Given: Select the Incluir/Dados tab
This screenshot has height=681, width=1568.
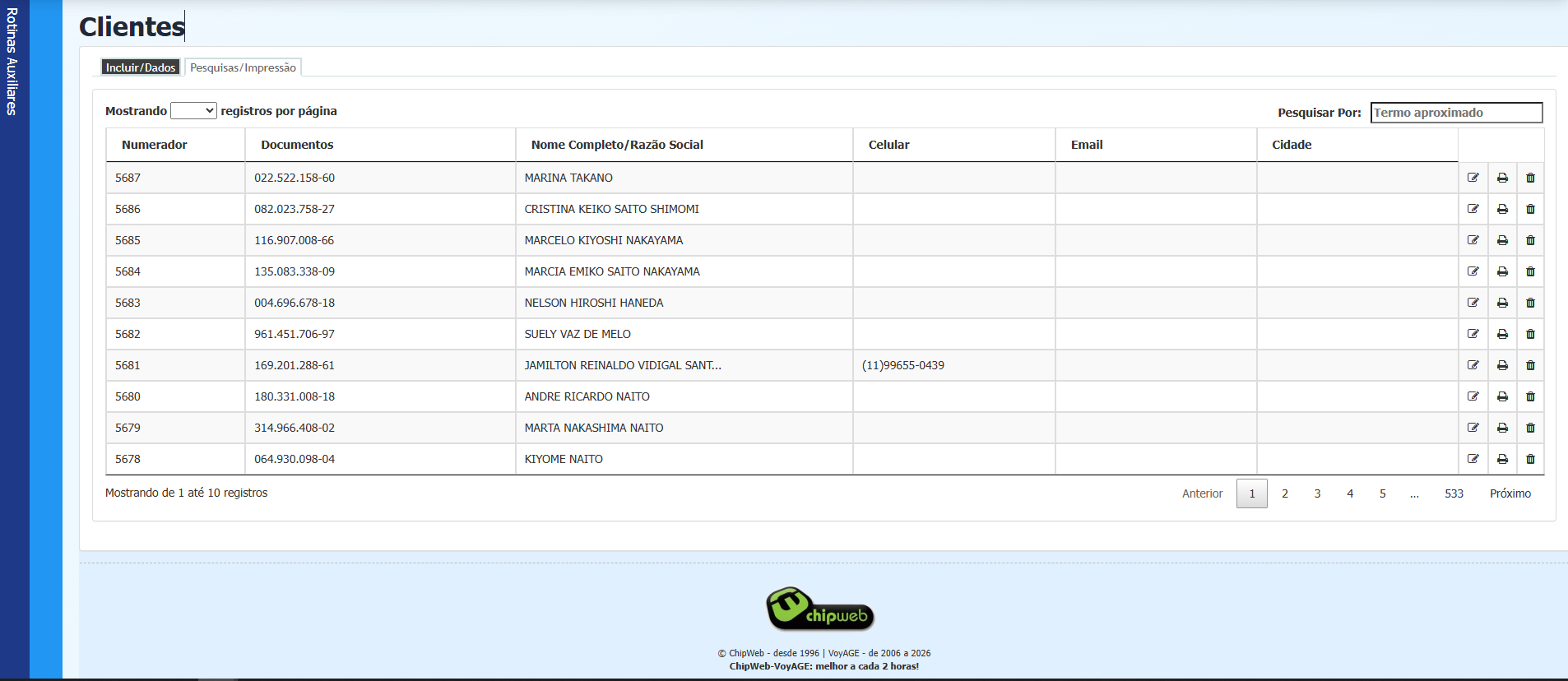Looking at the screenshot, I should pyautogui.click(x=141, y=67).
